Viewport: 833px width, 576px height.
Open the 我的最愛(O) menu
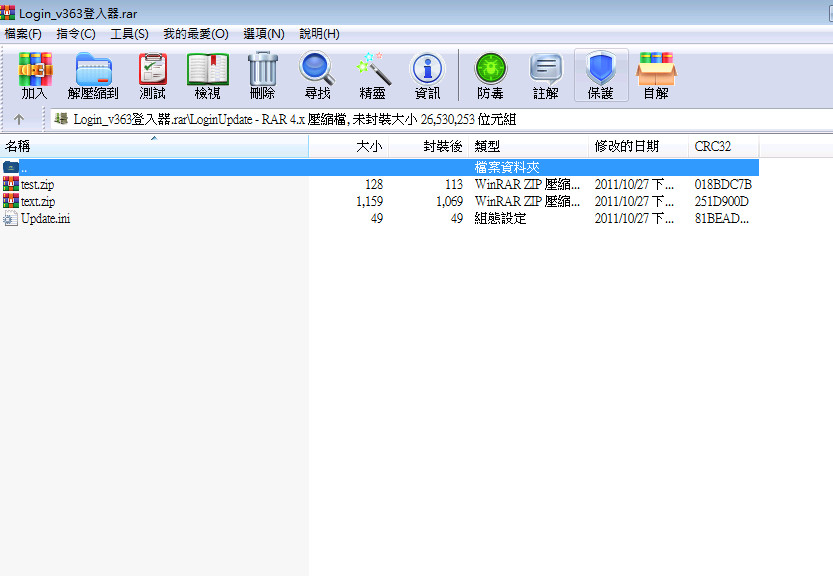point(196,34)
